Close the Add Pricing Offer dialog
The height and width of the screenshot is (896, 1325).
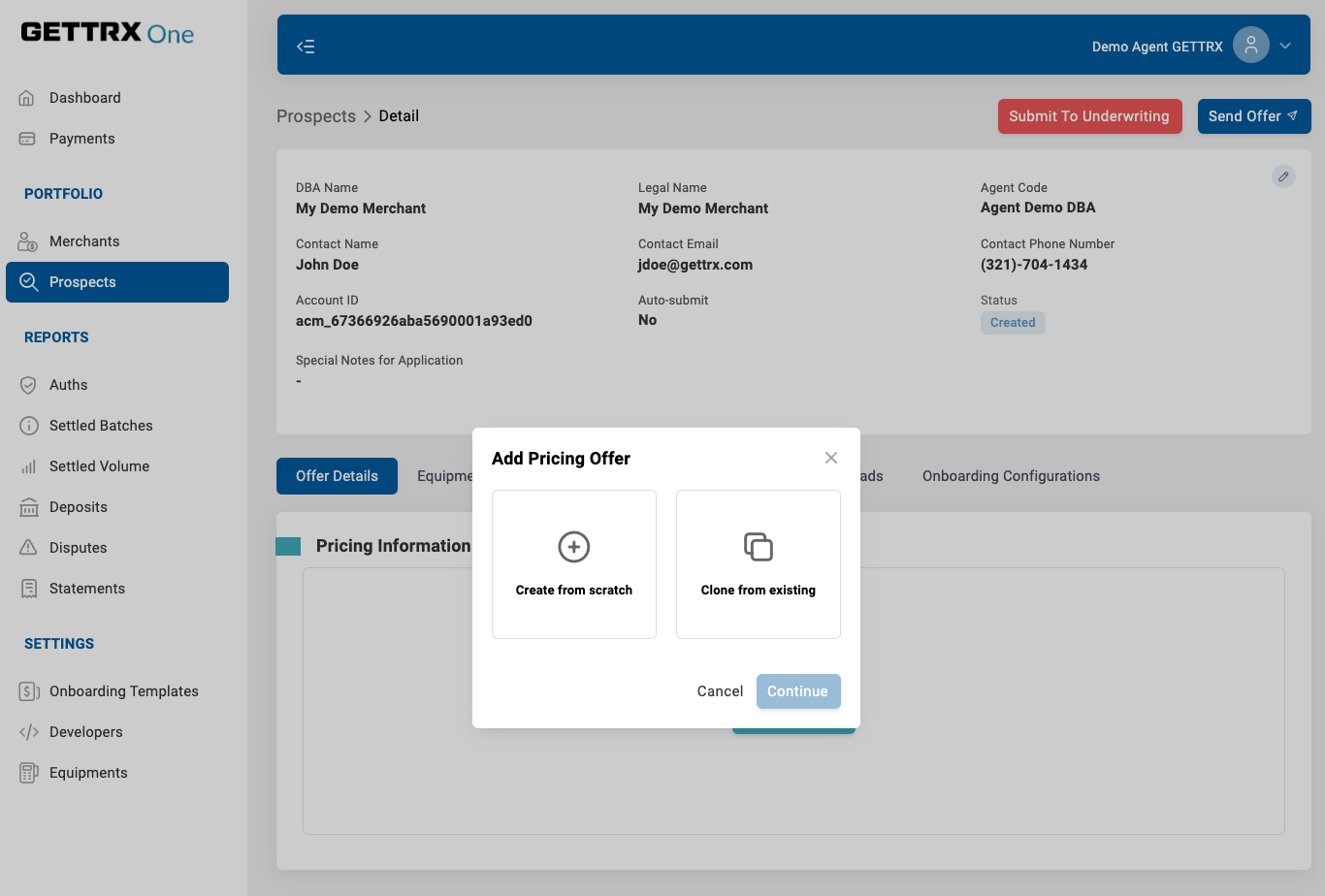click(831, 458)
